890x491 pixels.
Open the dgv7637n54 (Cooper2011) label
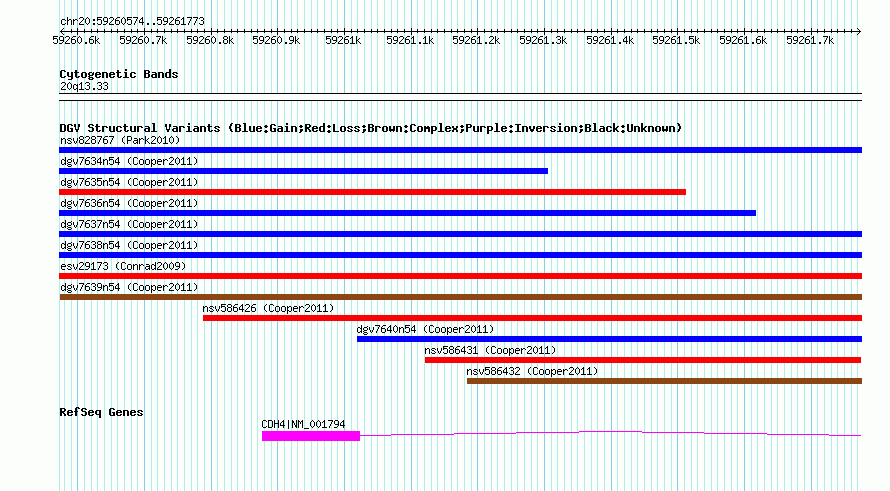click(129, 224)
